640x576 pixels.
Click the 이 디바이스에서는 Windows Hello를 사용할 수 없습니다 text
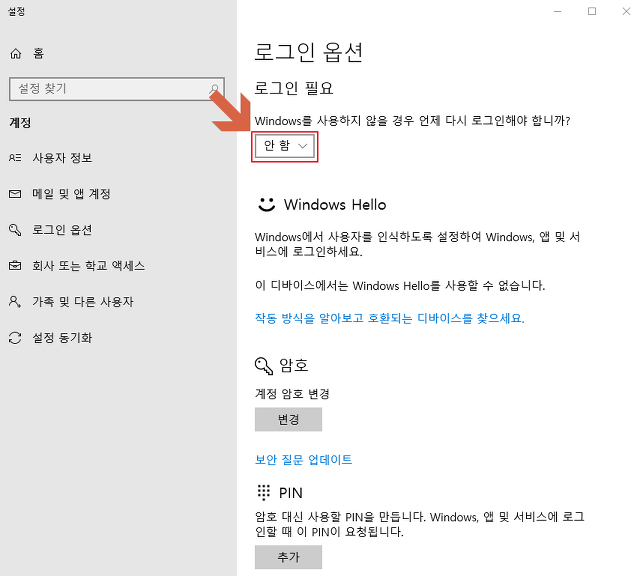400,285
